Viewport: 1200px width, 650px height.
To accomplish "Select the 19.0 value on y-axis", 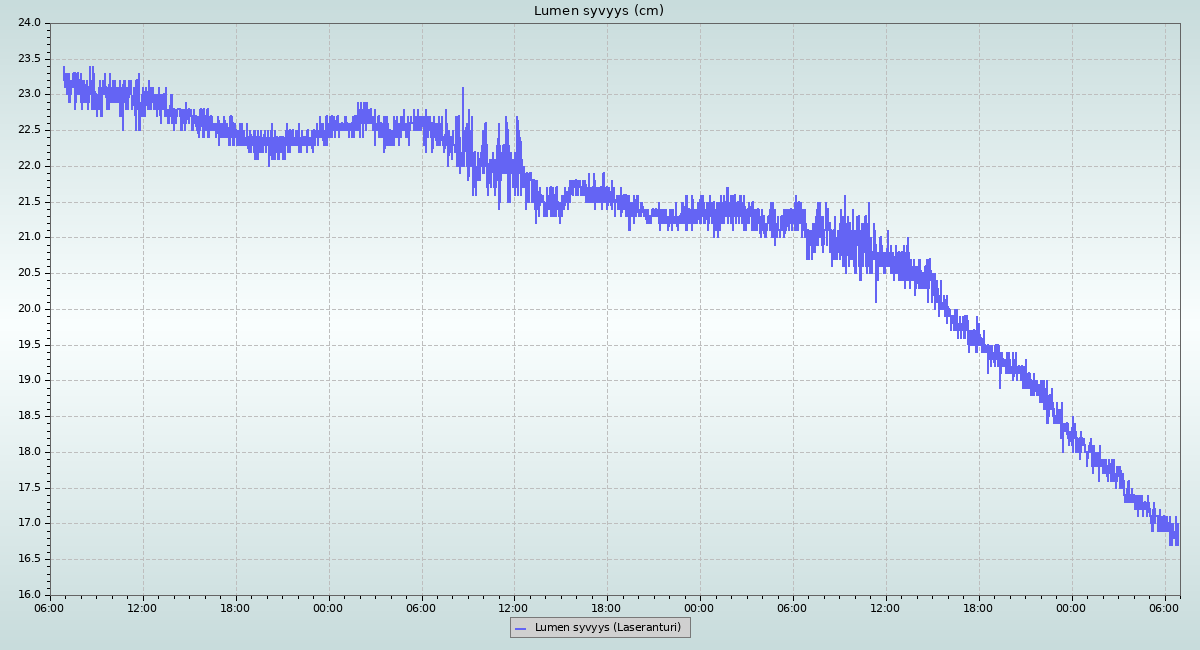I will (29, 380).
